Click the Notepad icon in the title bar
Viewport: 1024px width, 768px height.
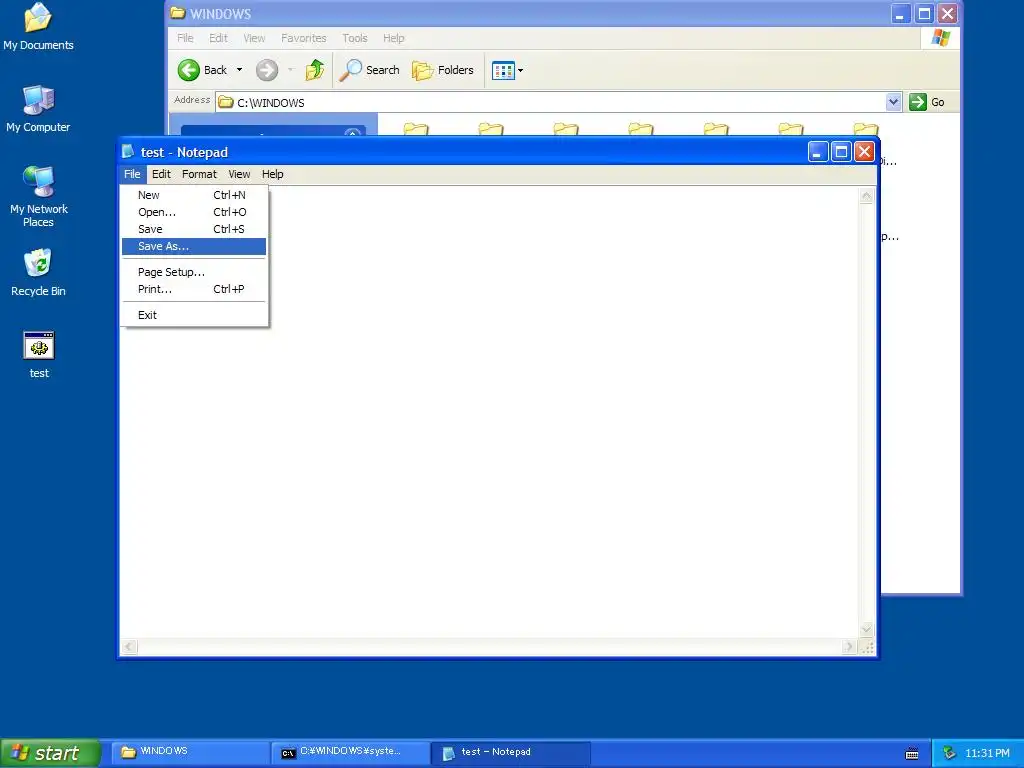[x=129, y=152]
